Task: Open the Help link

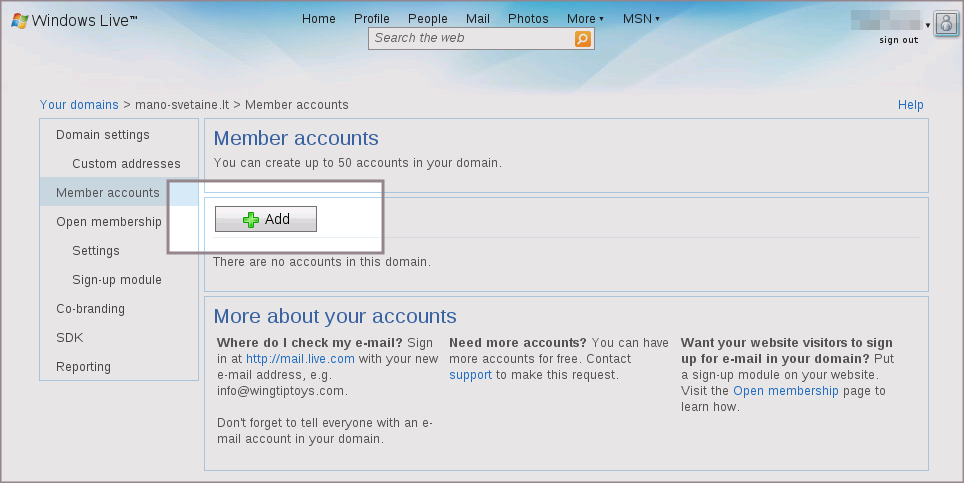Action: pyautogui.click(x=910, y=105)
